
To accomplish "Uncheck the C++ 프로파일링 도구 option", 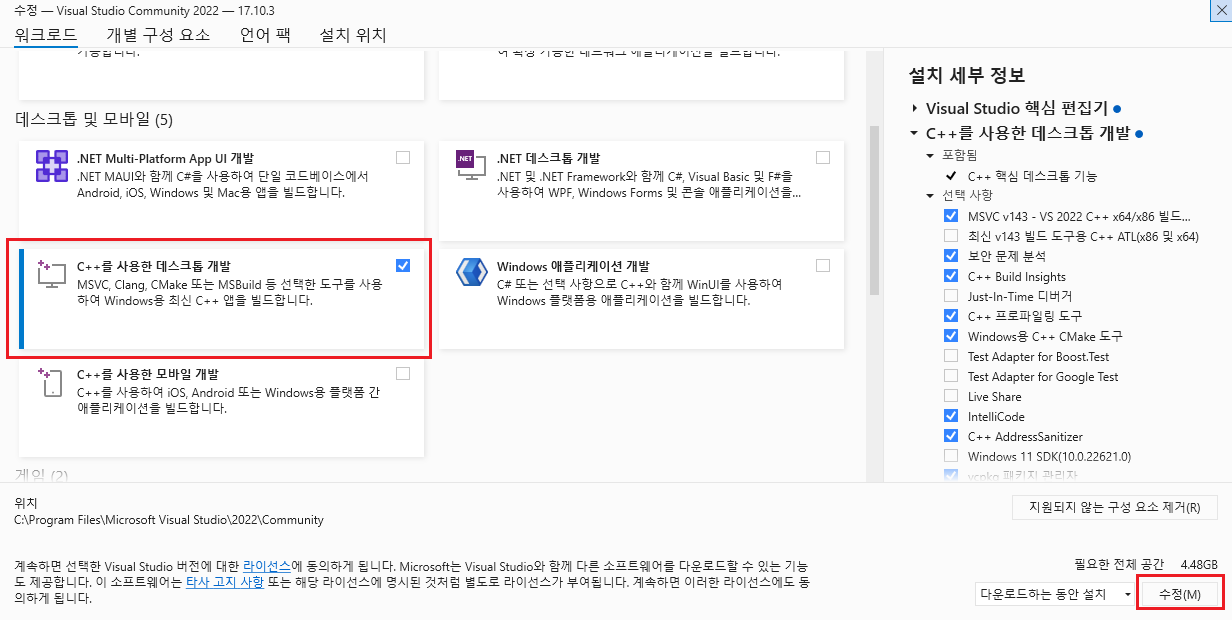I will coord(950,316).
